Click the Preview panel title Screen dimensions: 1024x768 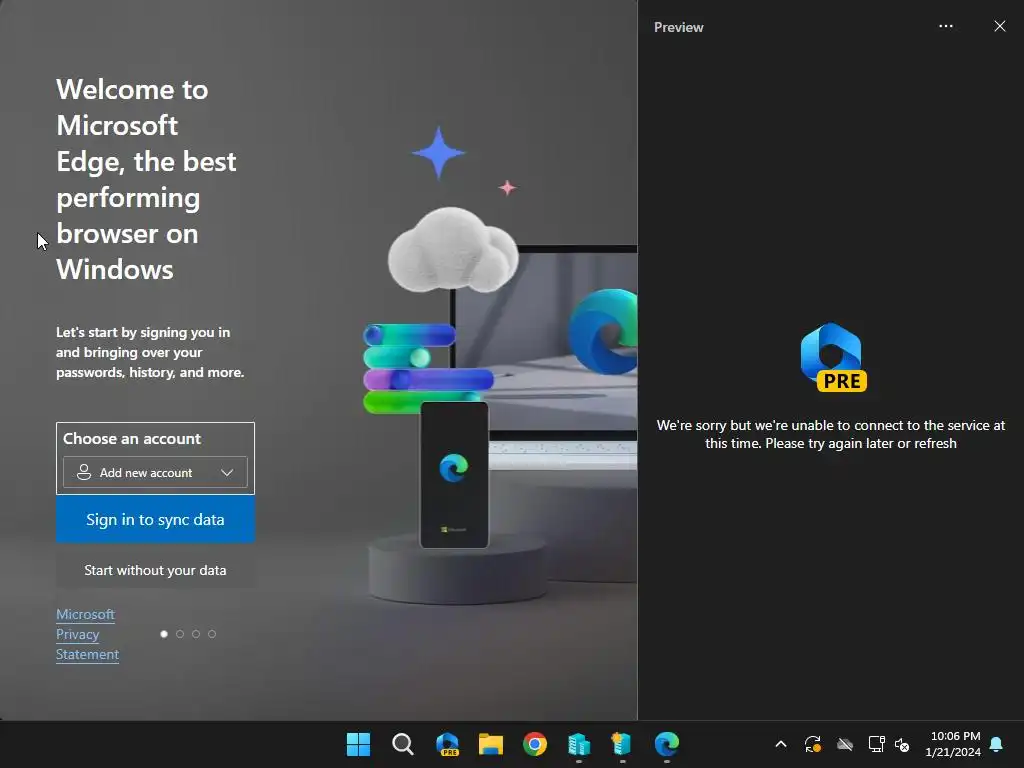pos(679,27)
